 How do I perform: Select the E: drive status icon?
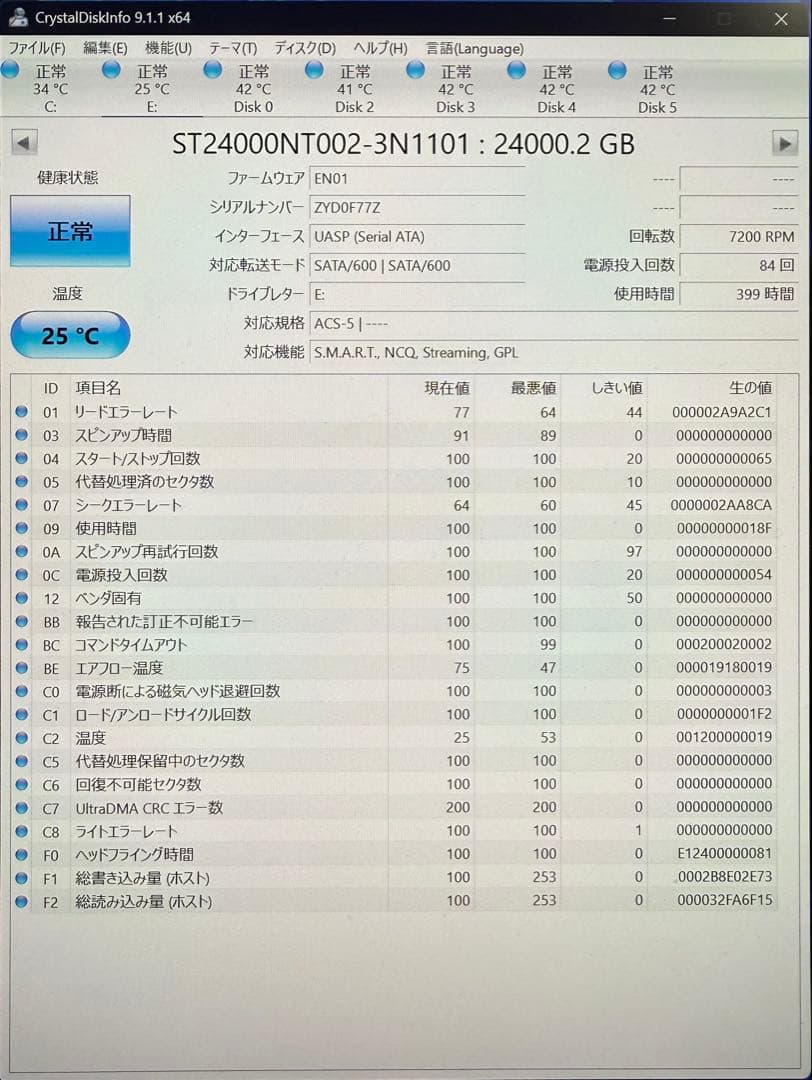(x=110, y=70)
